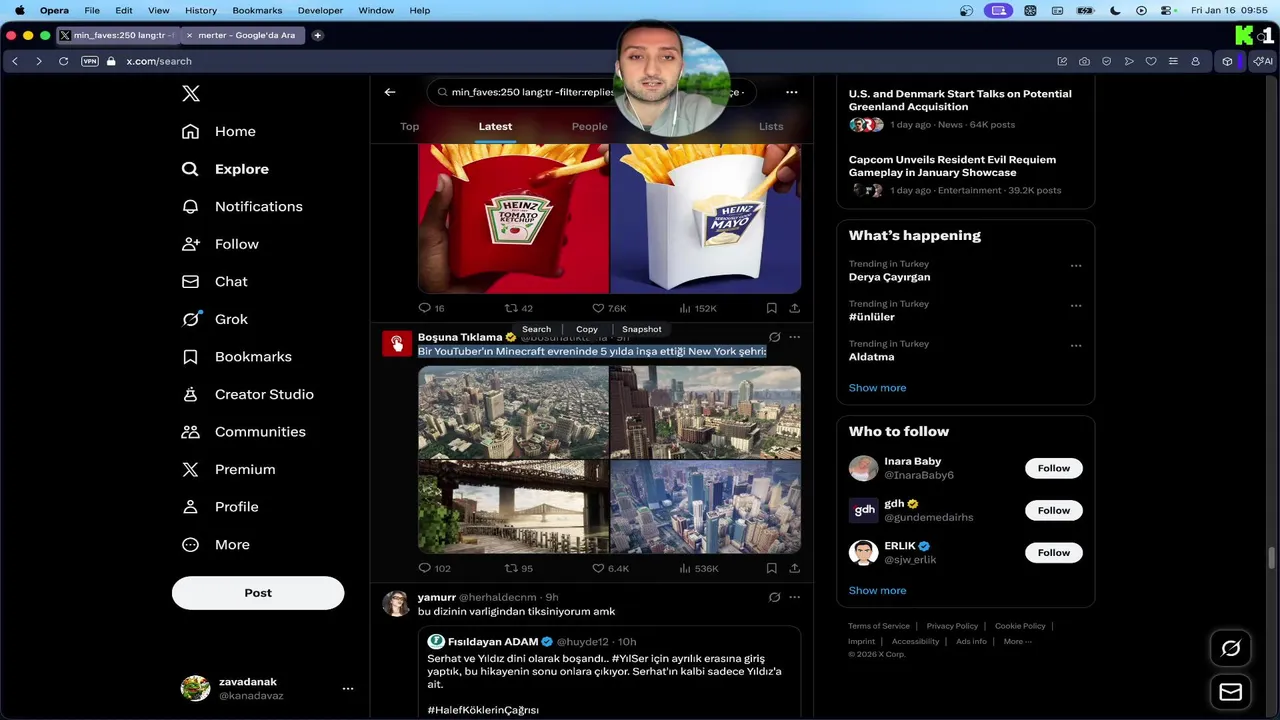Repost the Heinz post with 42 reposts
The image size is (1280, 720).
click(518, 308)
